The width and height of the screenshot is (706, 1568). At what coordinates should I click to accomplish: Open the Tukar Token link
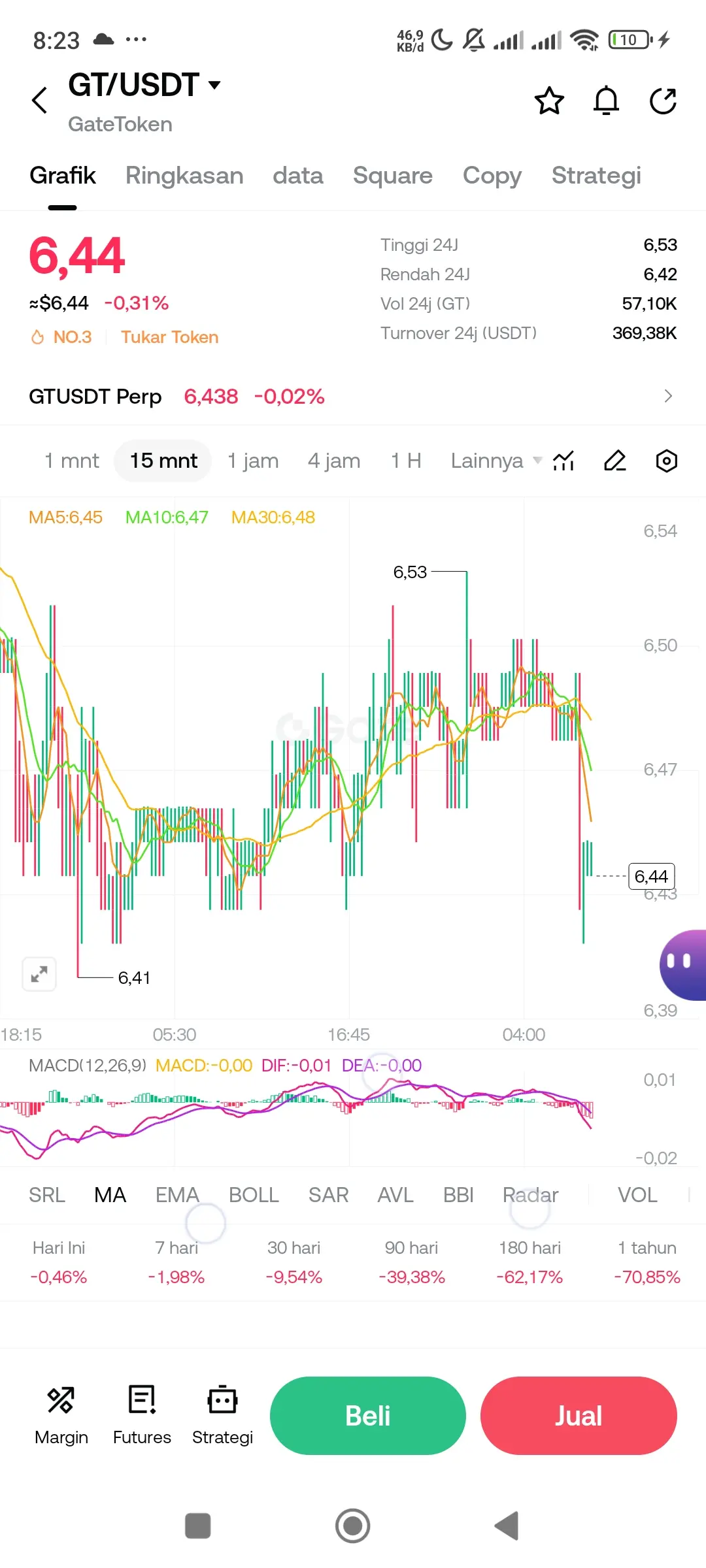point(169,337)
